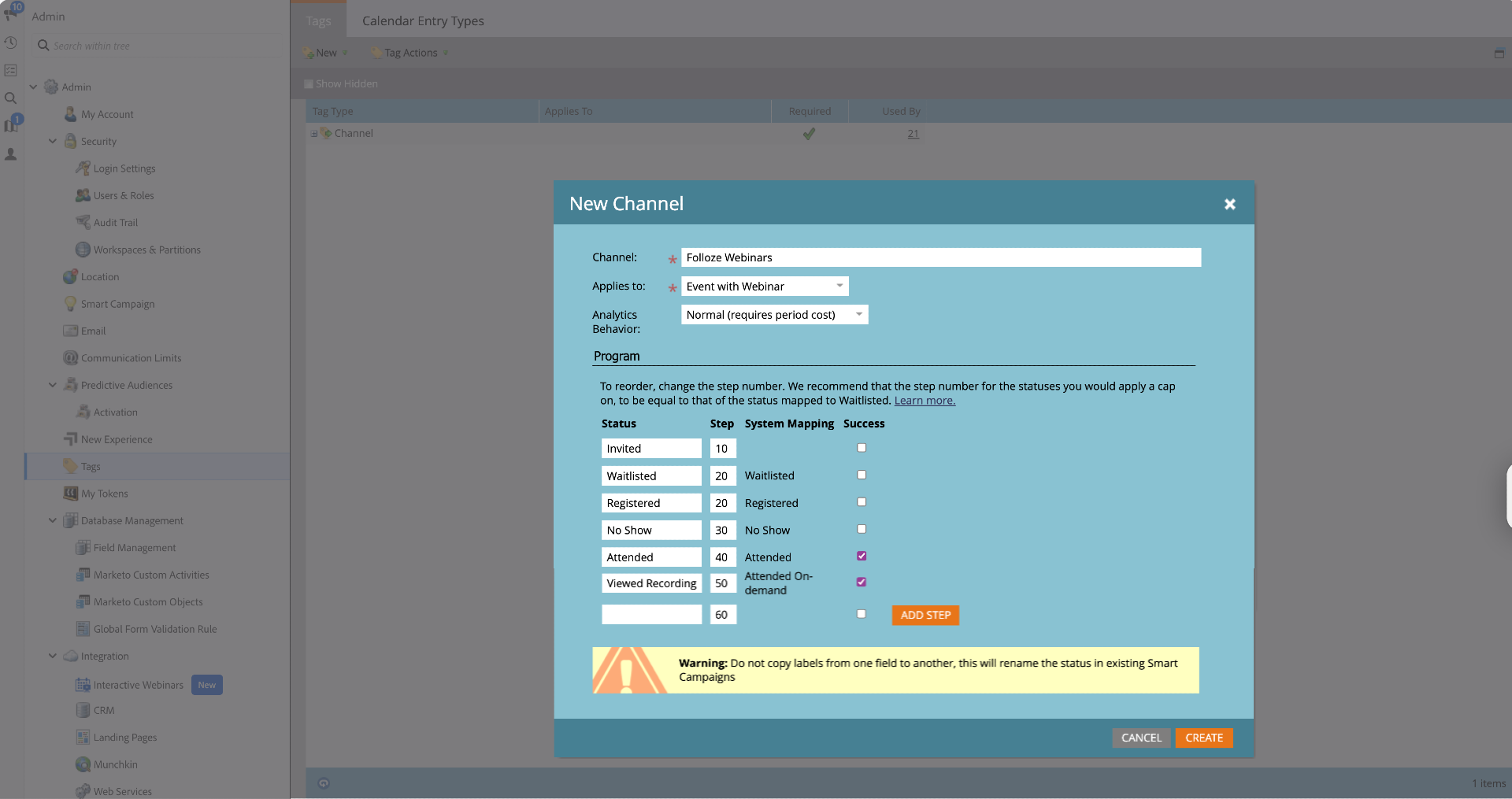The height and width of the screenshot is (799, 1512).
Task: Collapse the Security tree node
Action: click(53, 142)
